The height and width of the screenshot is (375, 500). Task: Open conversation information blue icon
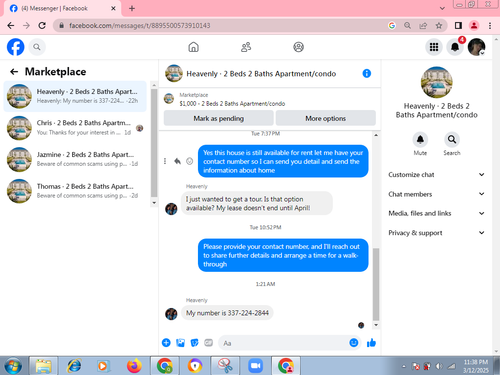click(367, 73)
